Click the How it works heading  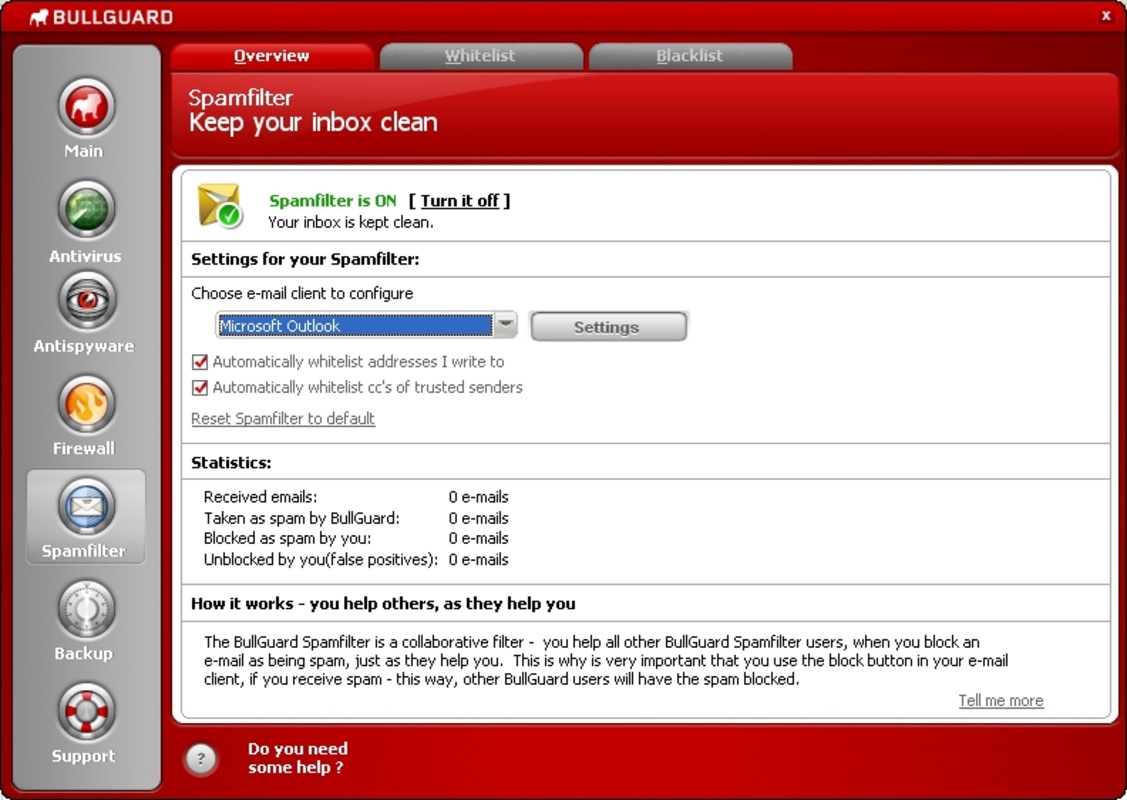tap(383, 603)
